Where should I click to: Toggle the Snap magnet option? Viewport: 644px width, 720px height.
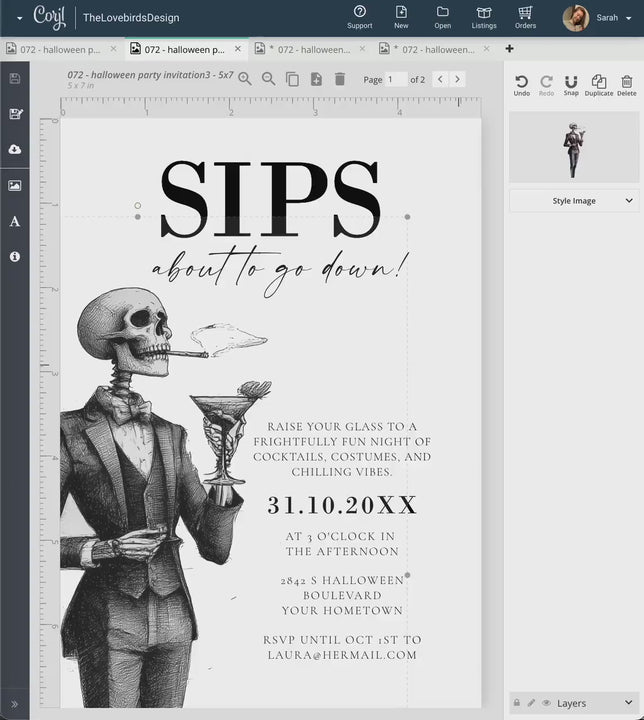tap(571, 85)
